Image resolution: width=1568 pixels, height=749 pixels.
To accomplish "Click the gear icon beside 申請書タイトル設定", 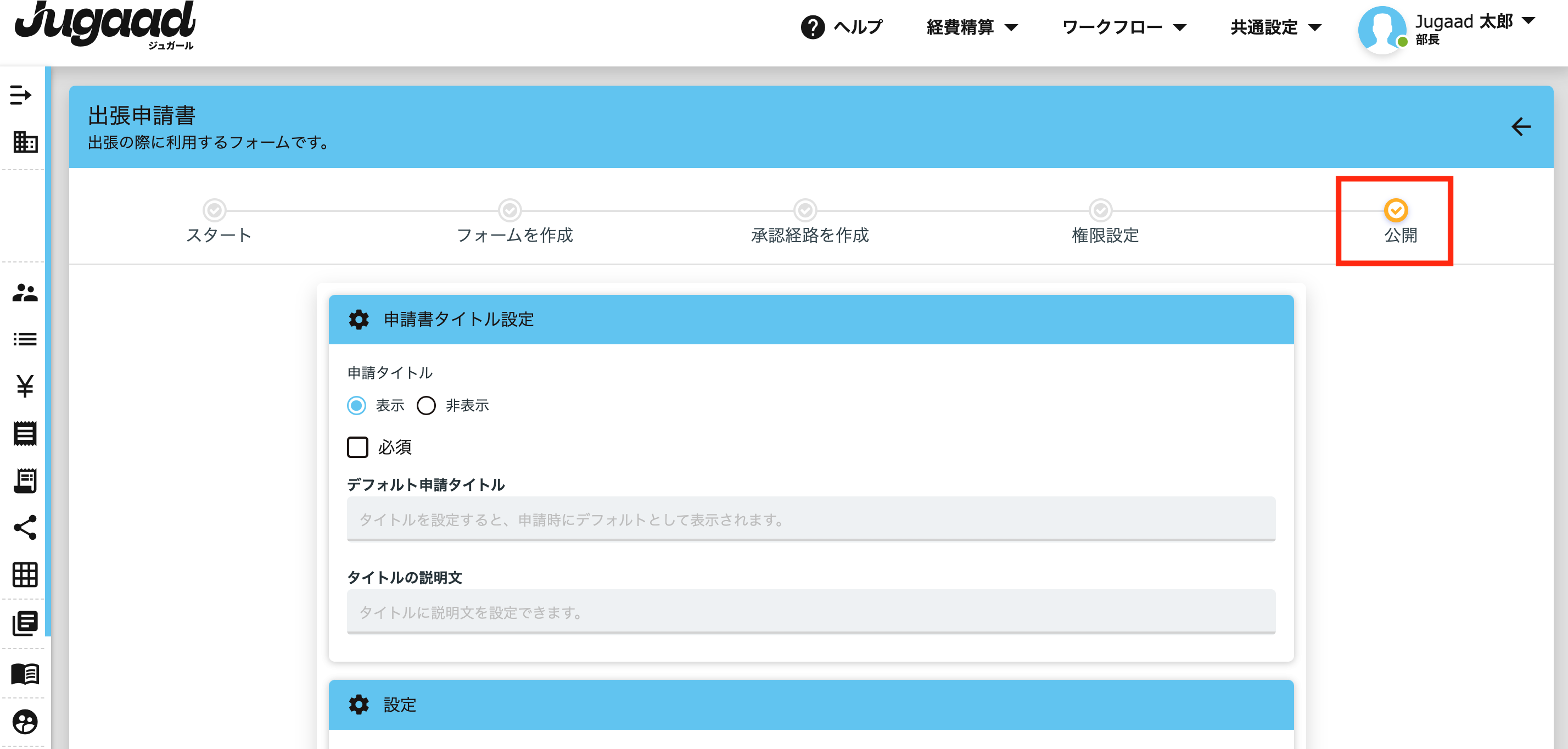I will (x=359, y=319).
